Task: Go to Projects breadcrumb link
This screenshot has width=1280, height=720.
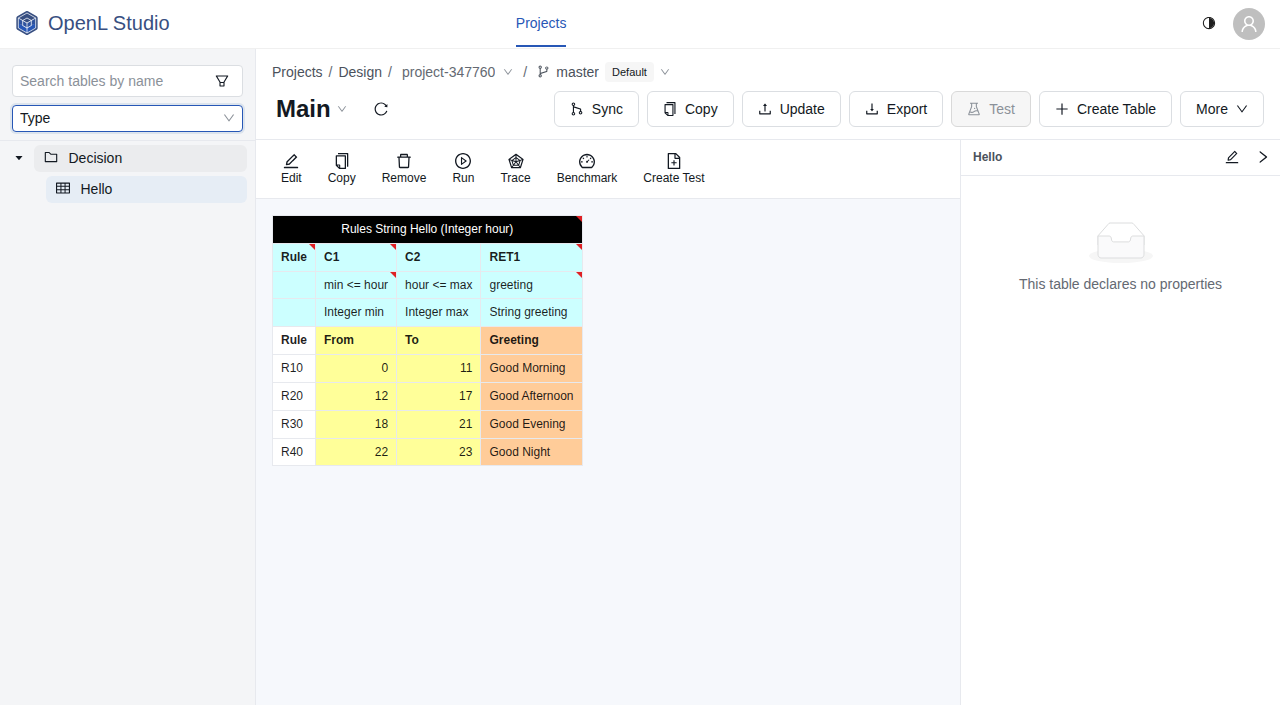Action: tap(297, 72)
